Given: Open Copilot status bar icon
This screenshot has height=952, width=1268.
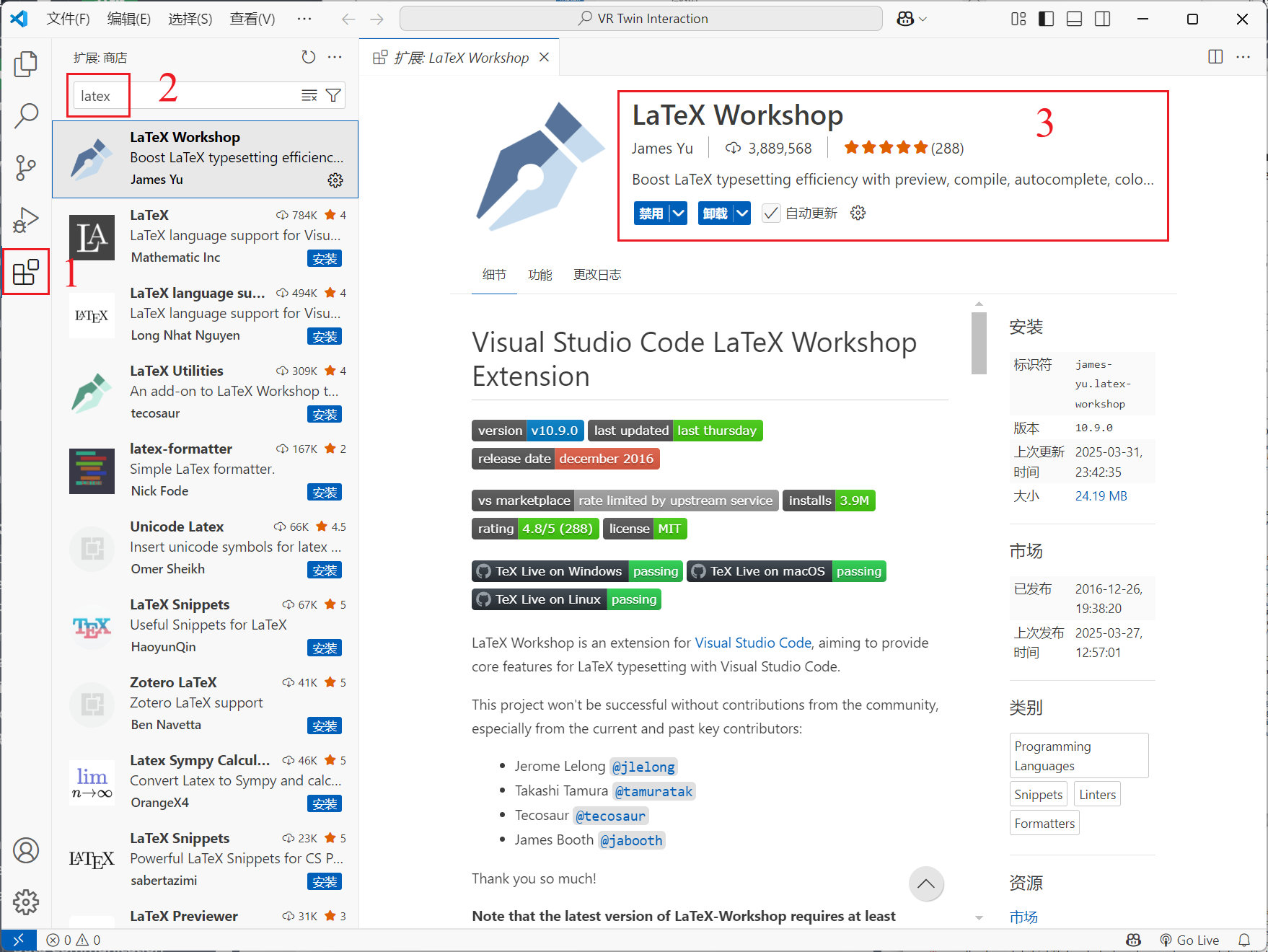Looking at the screenshot, I should [1133, 940].
